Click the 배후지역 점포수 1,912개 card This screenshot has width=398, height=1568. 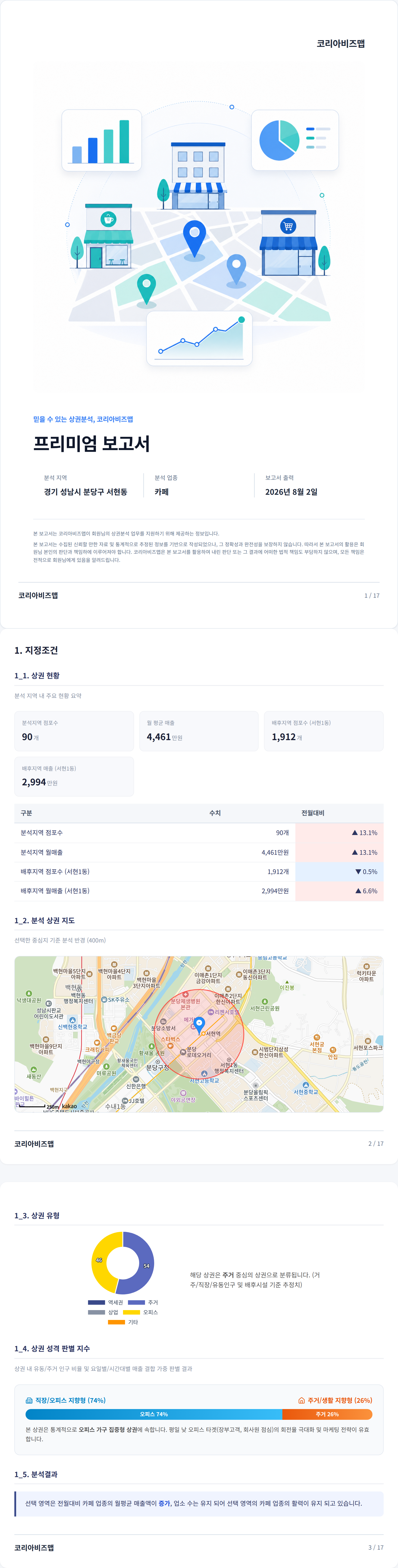click(x=324, y=730)
